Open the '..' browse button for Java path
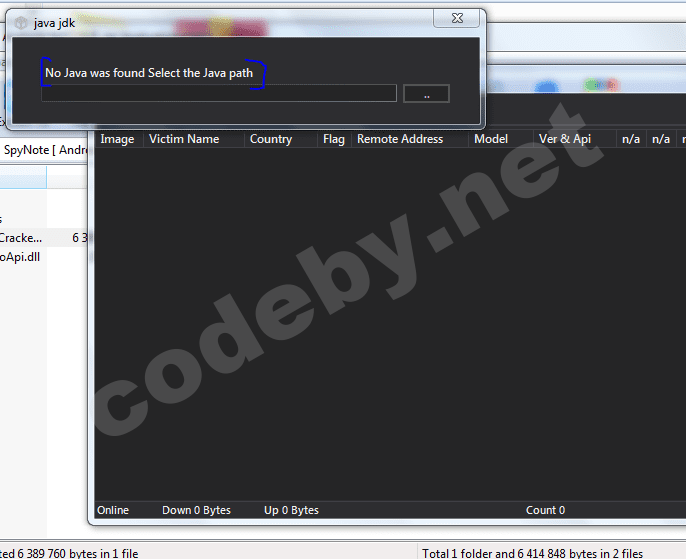This screenshot has width=686, height=559. click(426, 94)
